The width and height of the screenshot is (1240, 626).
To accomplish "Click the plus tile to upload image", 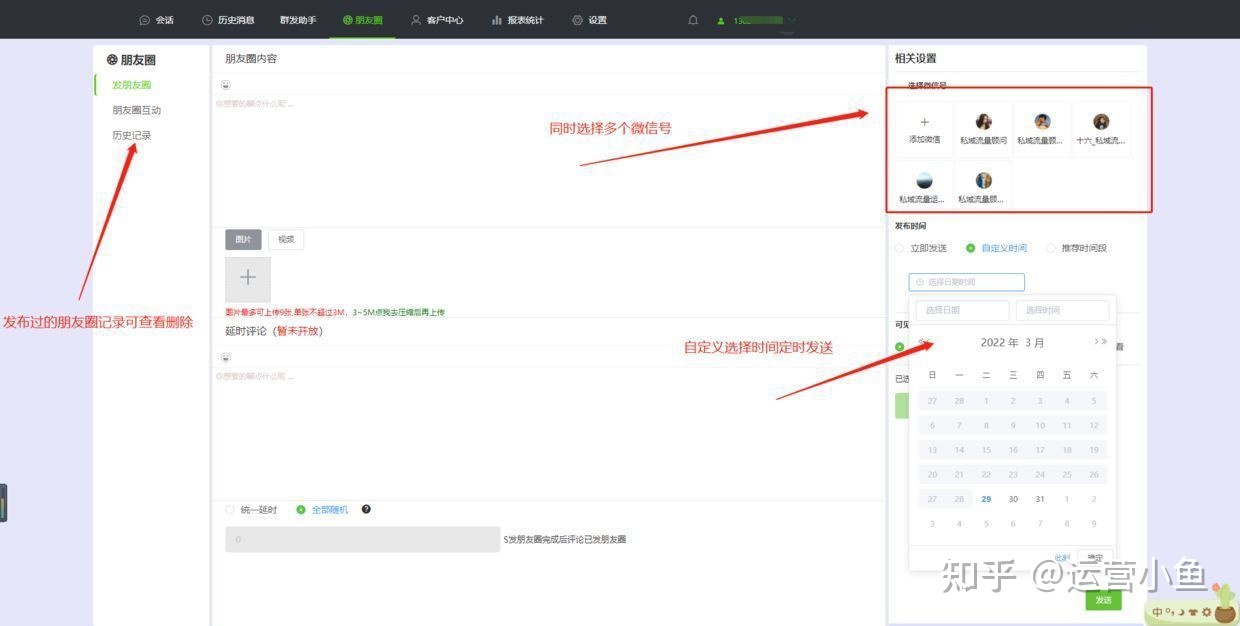I will coord(248,278).
